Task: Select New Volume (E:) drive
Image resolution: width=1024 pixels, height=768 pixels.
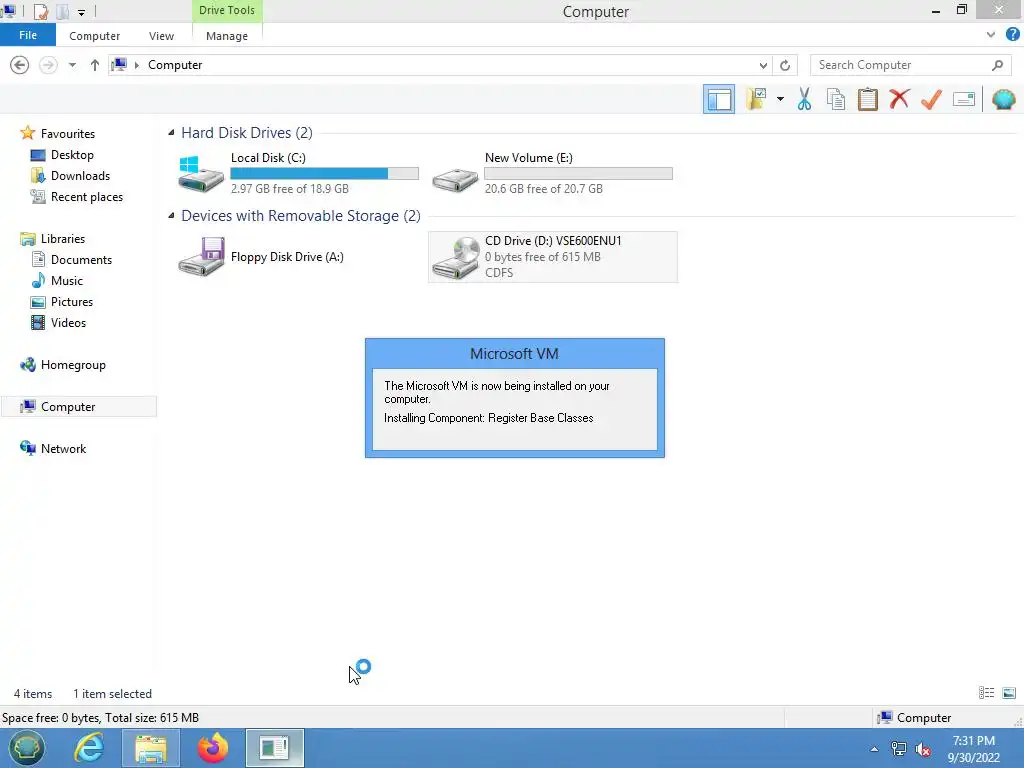Action: point(552,173)
